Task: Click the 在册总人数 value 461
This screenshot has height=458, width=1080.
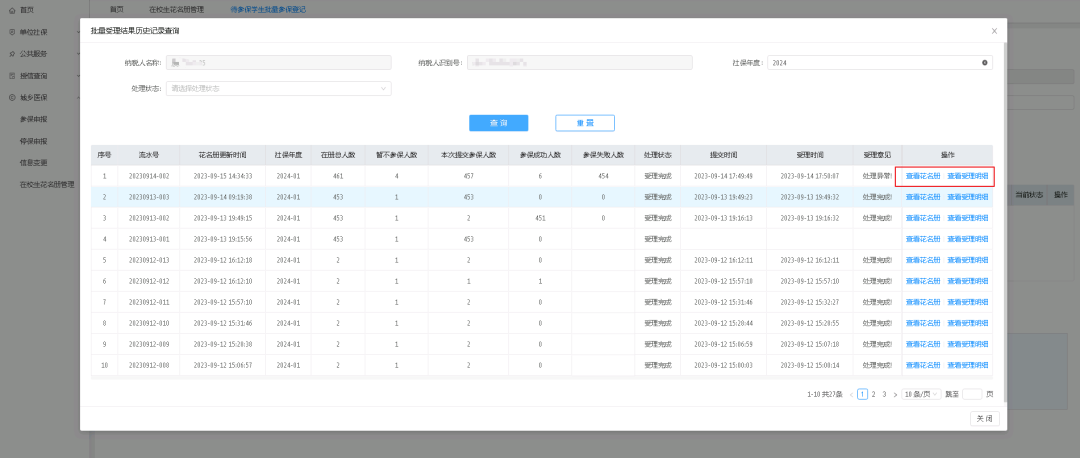Action: [x=338, y=176]
